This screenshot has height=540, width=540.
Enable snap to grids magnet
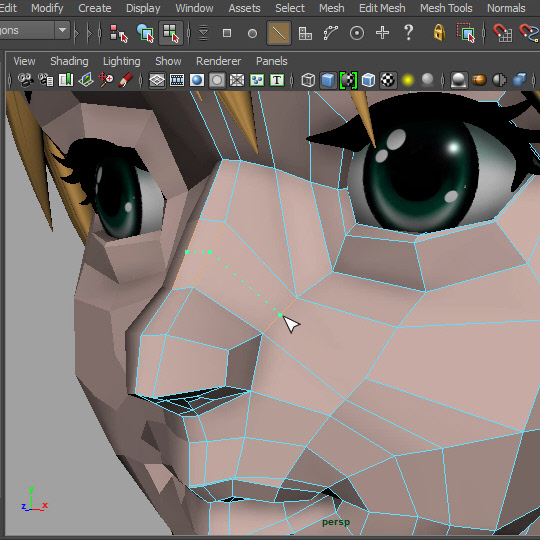click(x=502, y=33)
